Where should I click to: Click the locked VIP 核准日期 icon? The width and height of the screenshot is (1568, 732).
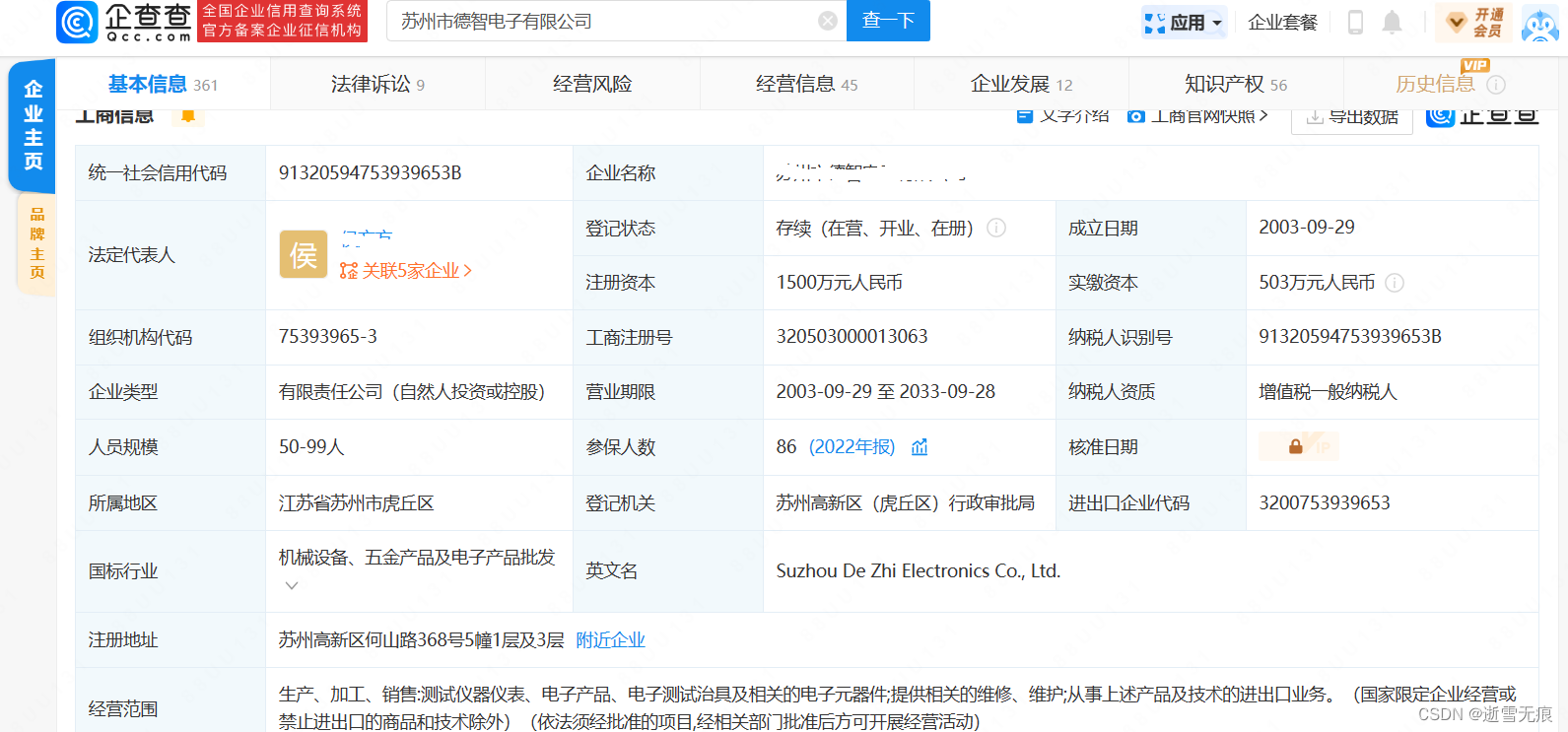1299,446
